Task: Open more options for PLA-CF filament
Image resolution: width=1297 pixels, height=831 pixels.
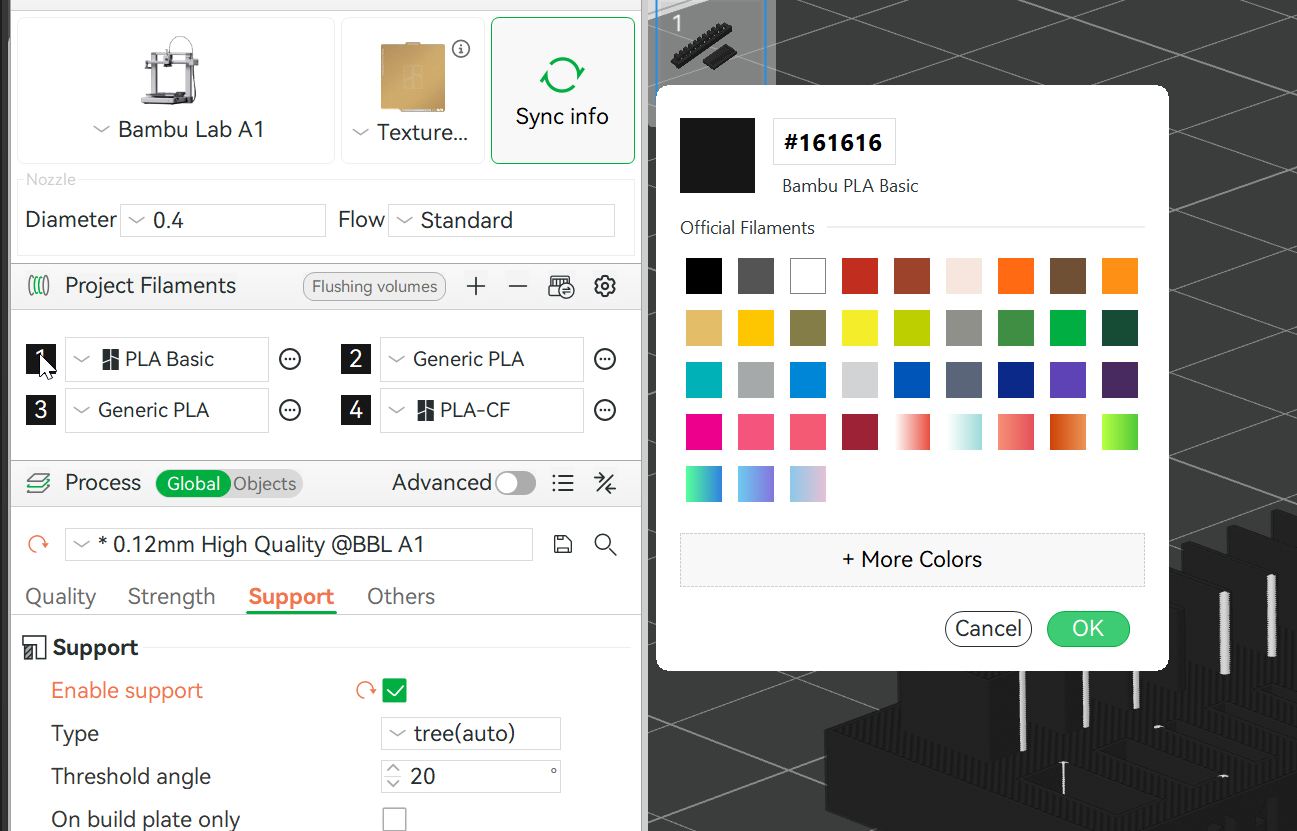Action: 604,410
